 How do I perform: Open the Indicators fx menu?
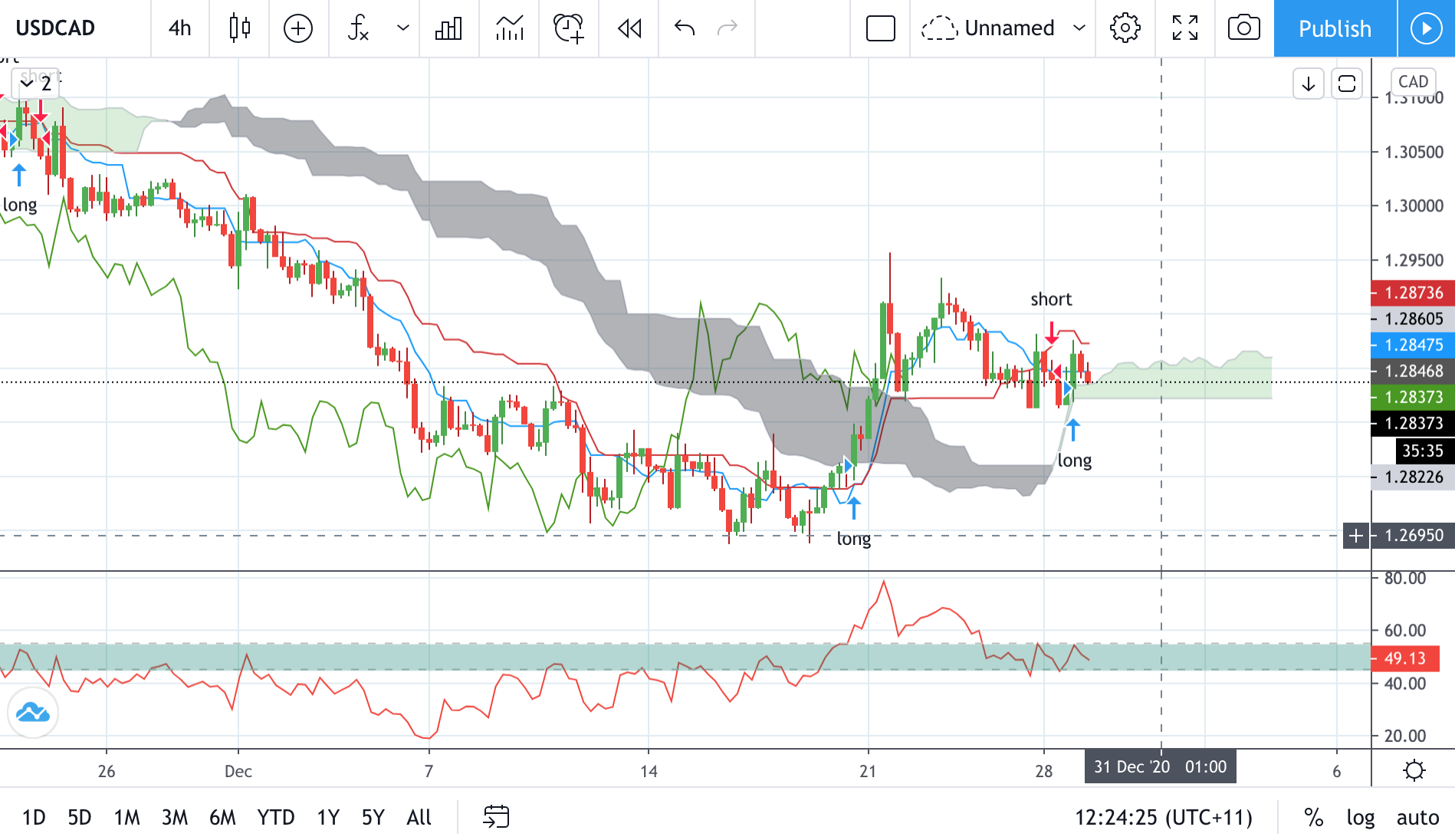click(358, 28)
